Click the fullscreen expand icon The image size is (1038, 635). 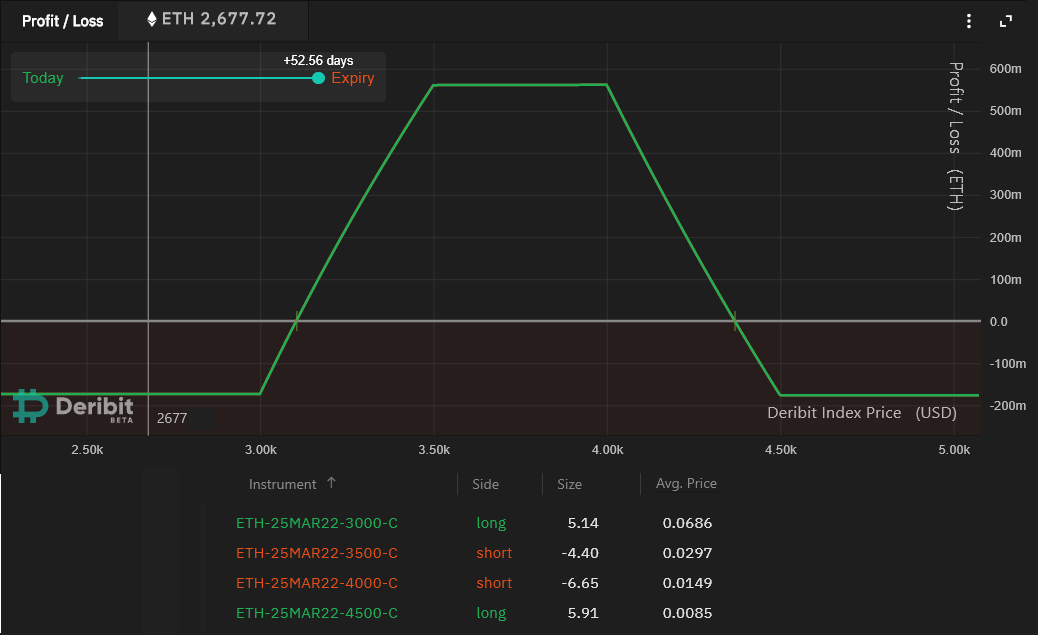click(1006, 20)
